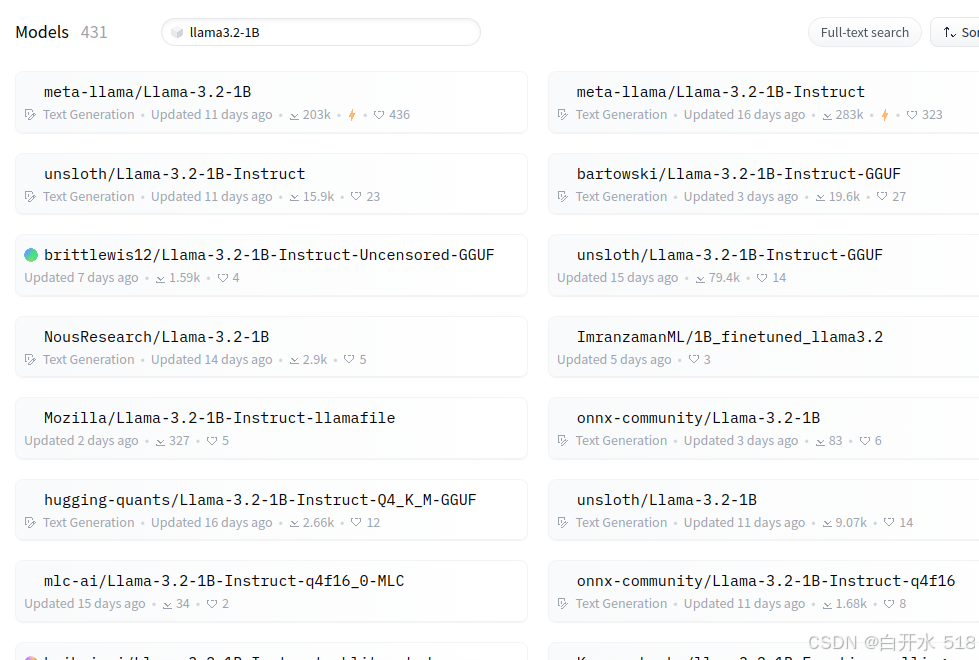Click inference lightning icon on meta-llama/Llama-3.2-1B
The image size is (979, 660).
pyautogui.click(x=352, y=115)
